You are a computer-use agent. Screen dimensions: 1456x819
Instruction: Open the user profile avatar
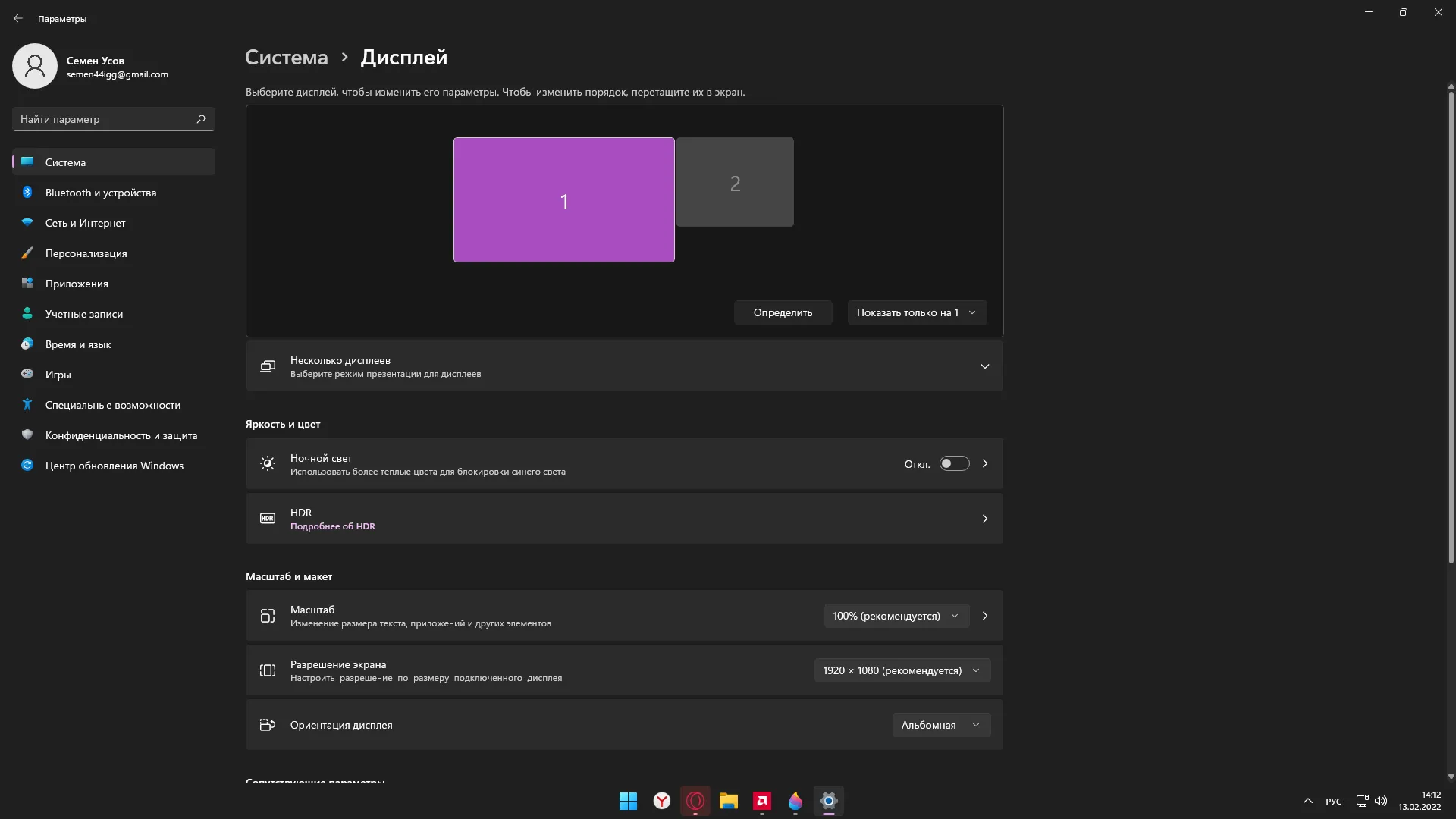[35, 66]
